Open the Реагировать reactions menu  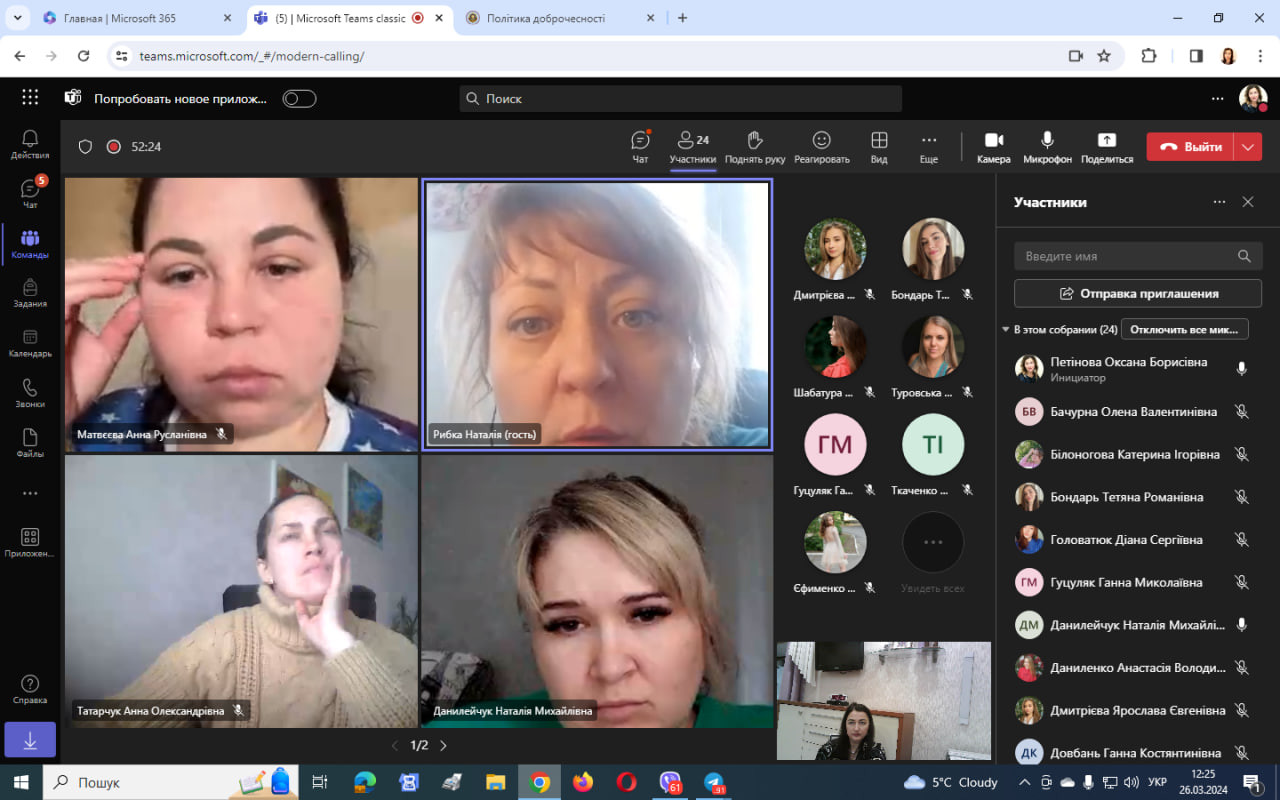click(x=822, y=147)
